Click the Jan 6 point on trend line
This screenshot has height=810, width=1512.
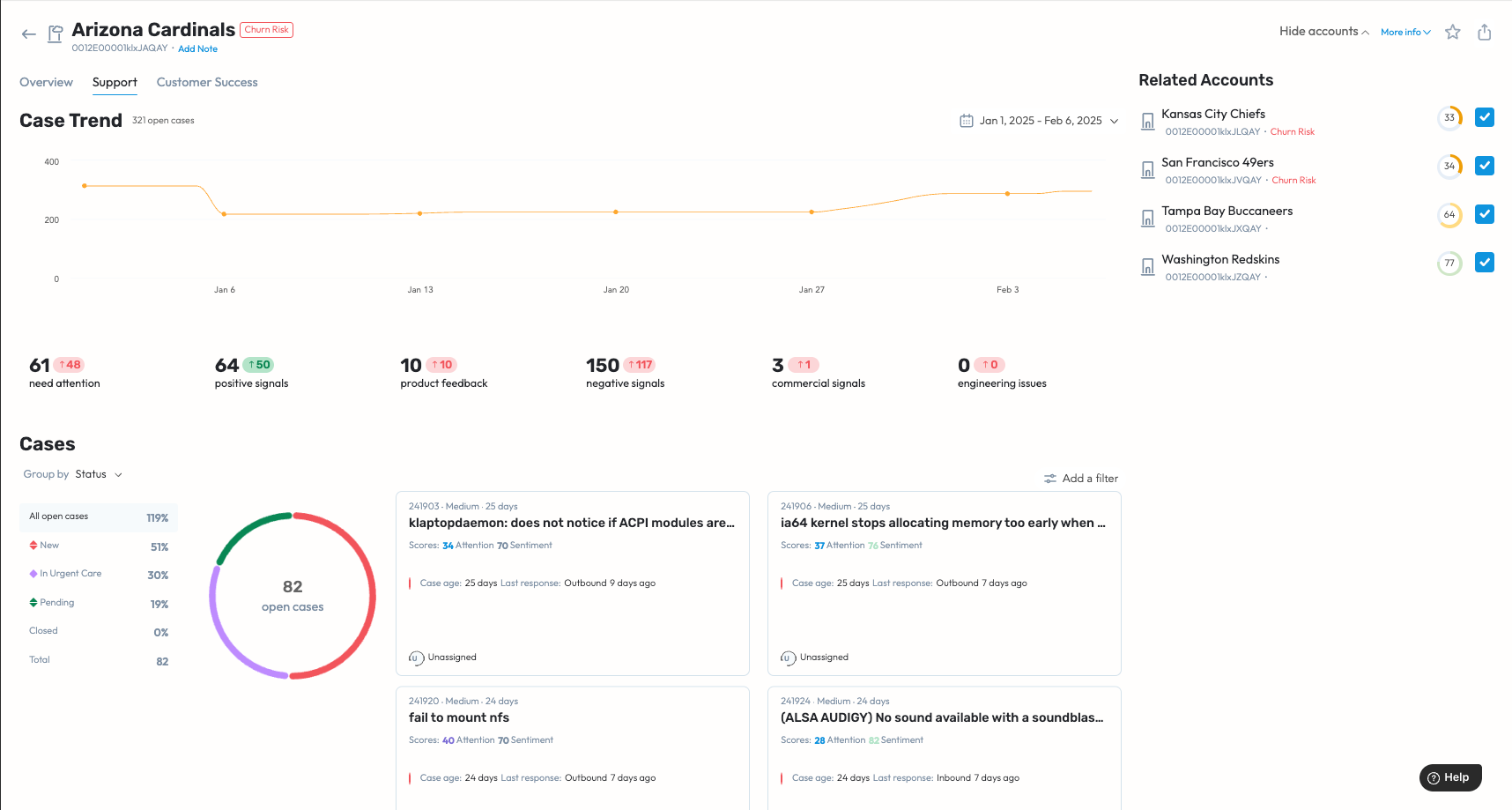coord(224,214)
